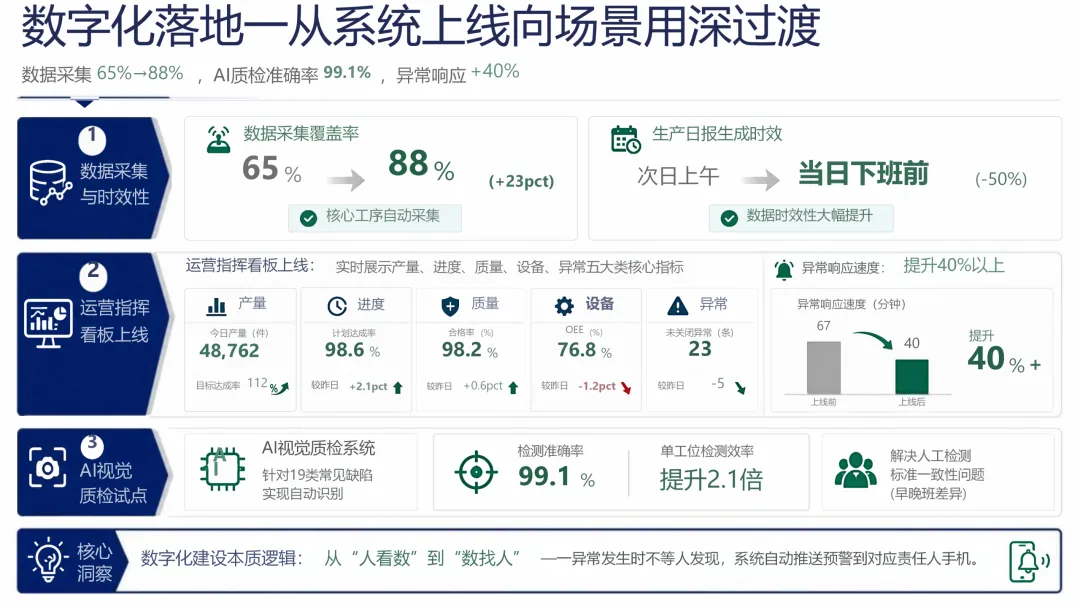Click the (+23pct) text

[x=521, y=181]
